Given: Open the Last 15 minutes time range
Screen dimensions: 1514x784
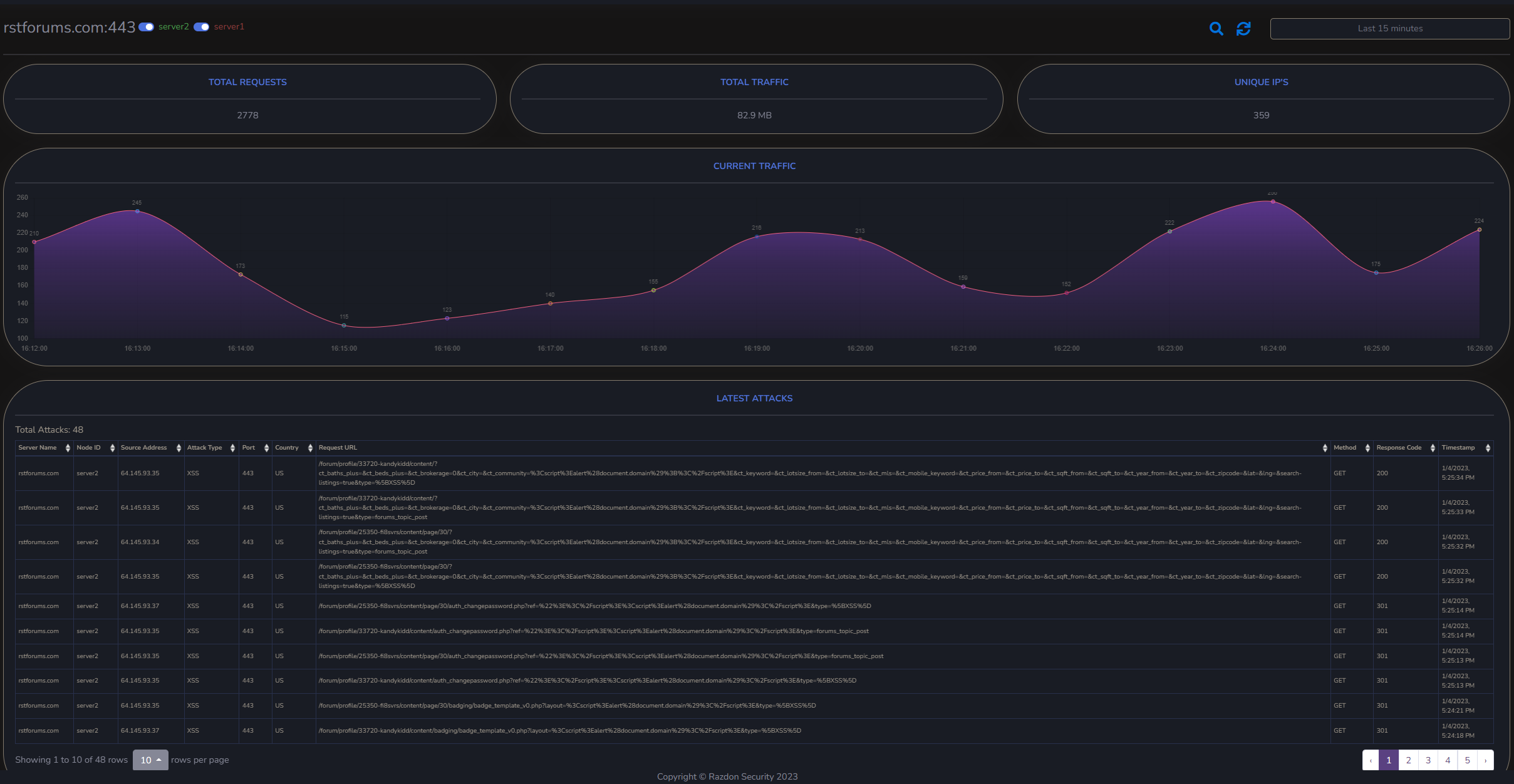Looking at the screenshot, I should click(1389, 29).
